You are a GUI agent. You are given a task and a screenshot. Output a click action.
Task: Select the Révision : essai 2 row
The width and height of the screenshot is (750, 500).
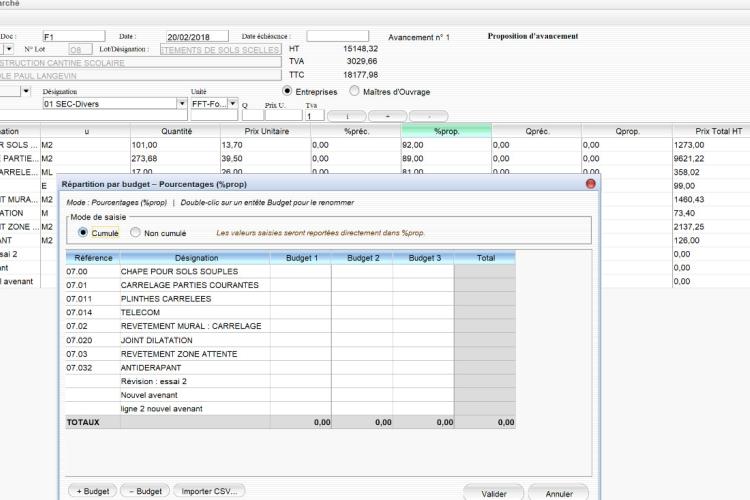click(x=291, y=381)
